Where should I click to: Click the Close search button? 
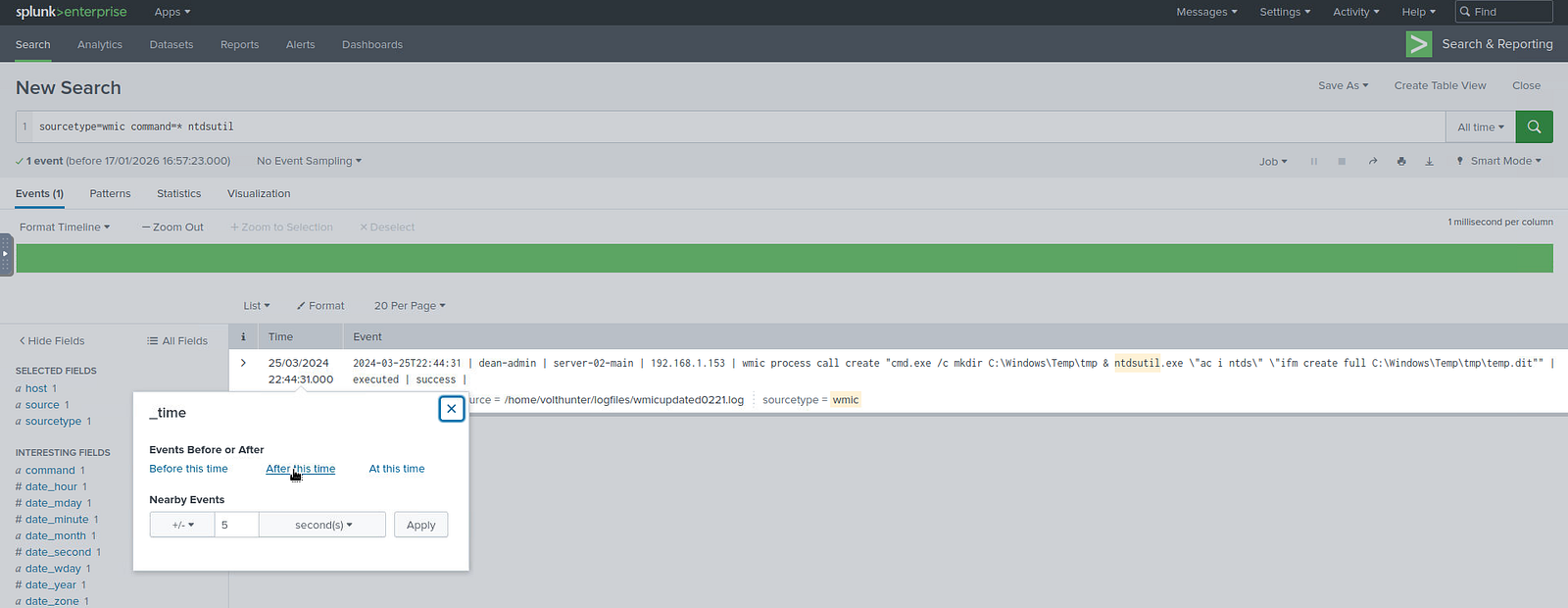click(x=1526, y=85)
